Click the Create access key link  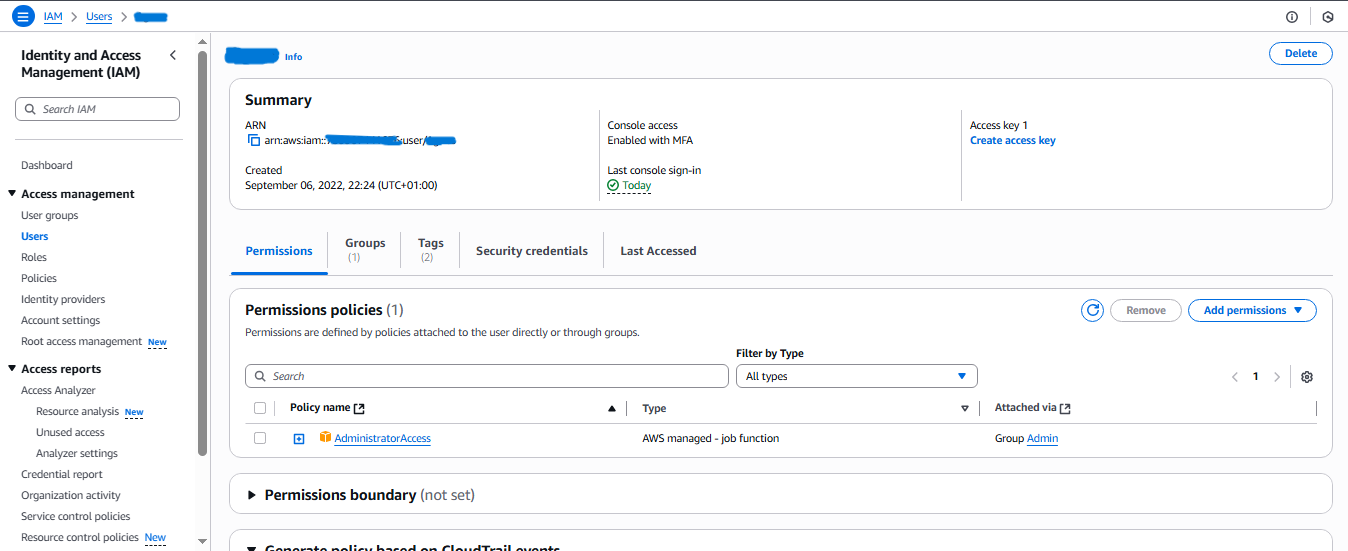[1012, 140]
